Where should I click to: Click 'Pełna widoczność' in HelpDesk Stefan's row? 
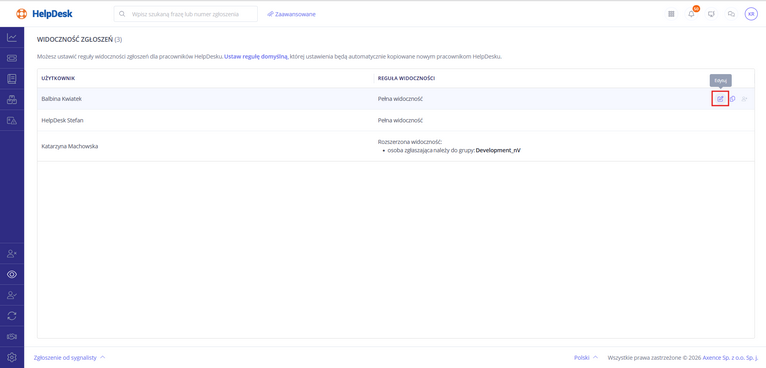(x=400, y=120)
